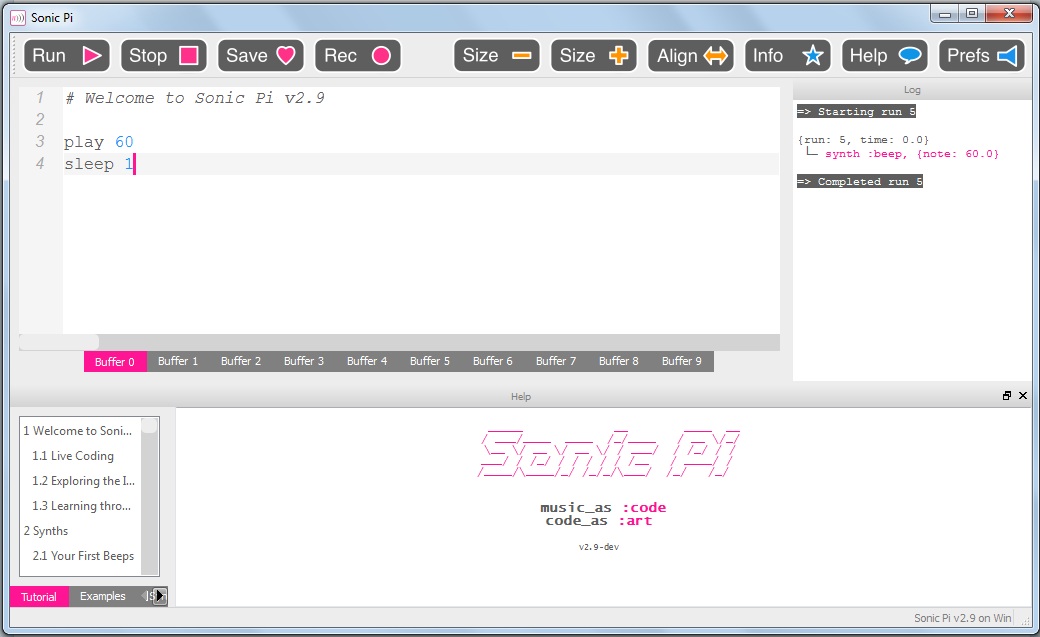Click line number 2 in the editor
This screenshot has height=637, width=1040.
[x=40, y=119]
